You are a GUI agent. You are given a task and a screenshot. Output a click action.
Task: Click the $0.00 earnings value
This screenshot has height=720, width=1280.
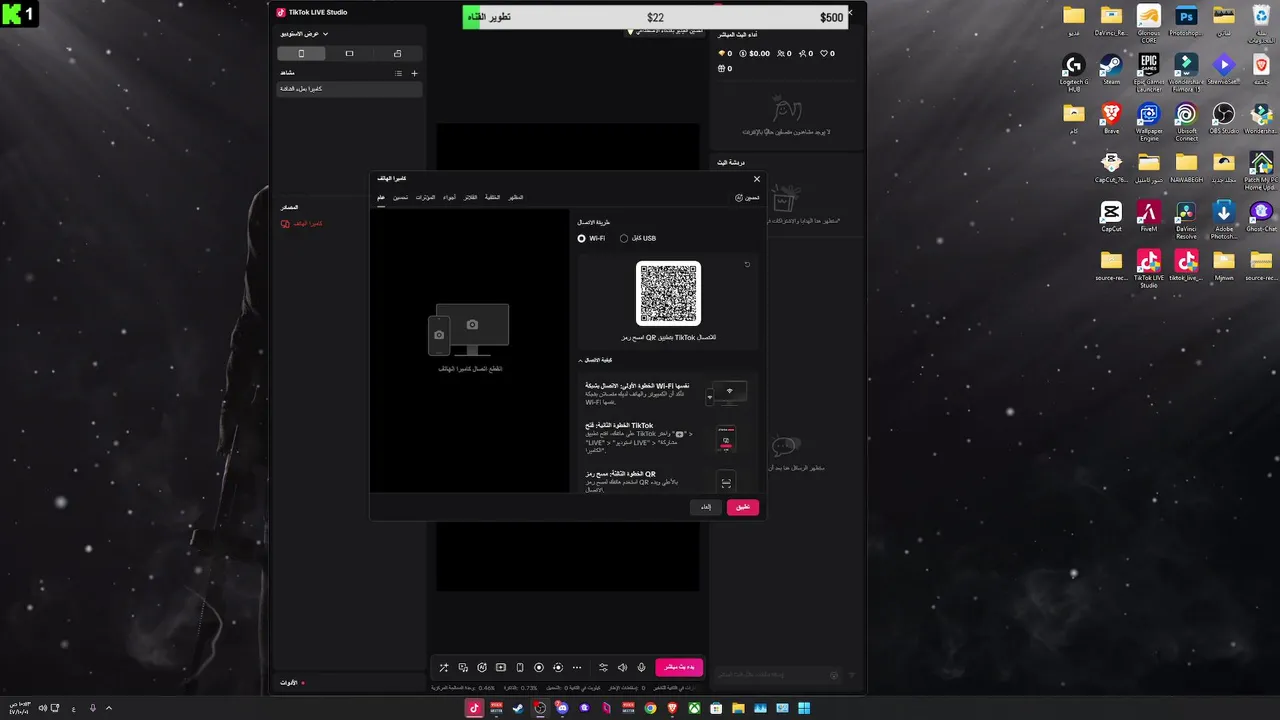(759, 54)
